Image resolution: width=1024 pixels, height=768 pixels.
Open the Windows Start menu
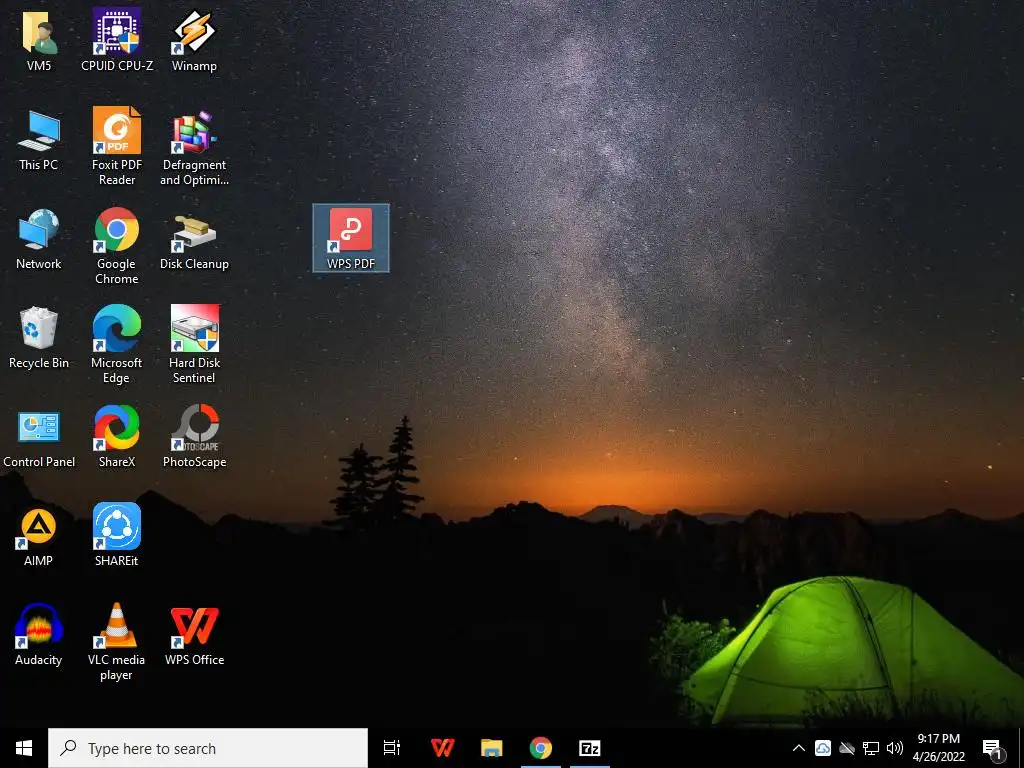24,748
